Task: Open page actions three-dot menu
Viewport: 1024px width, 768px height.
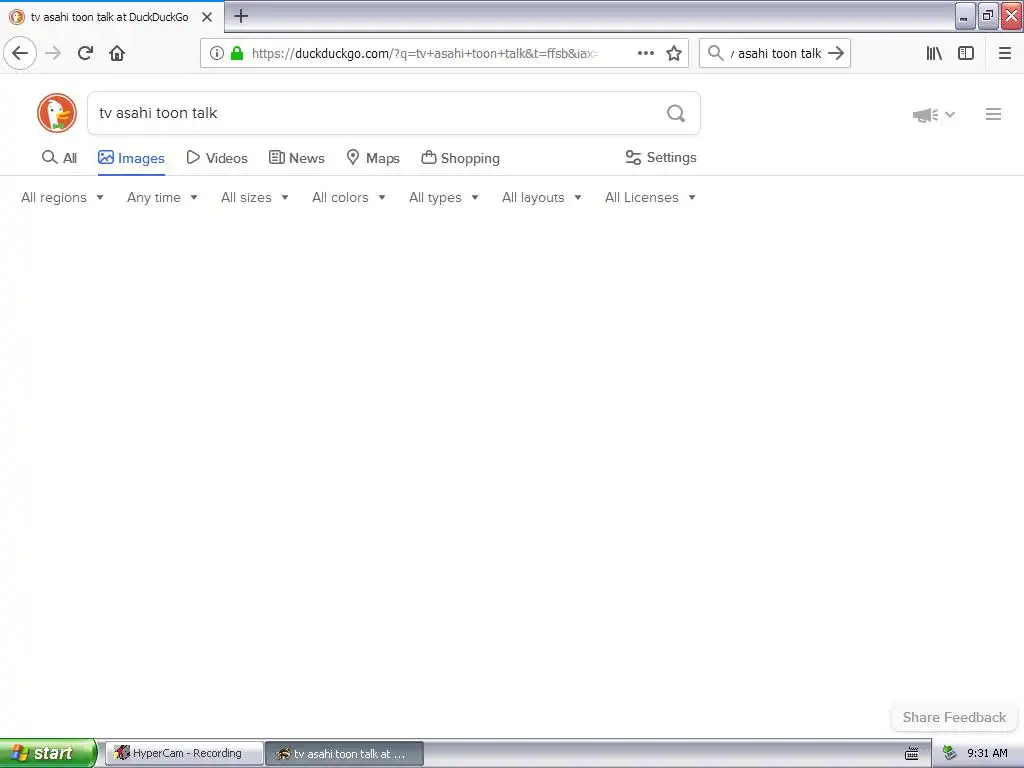Action: 646,53
